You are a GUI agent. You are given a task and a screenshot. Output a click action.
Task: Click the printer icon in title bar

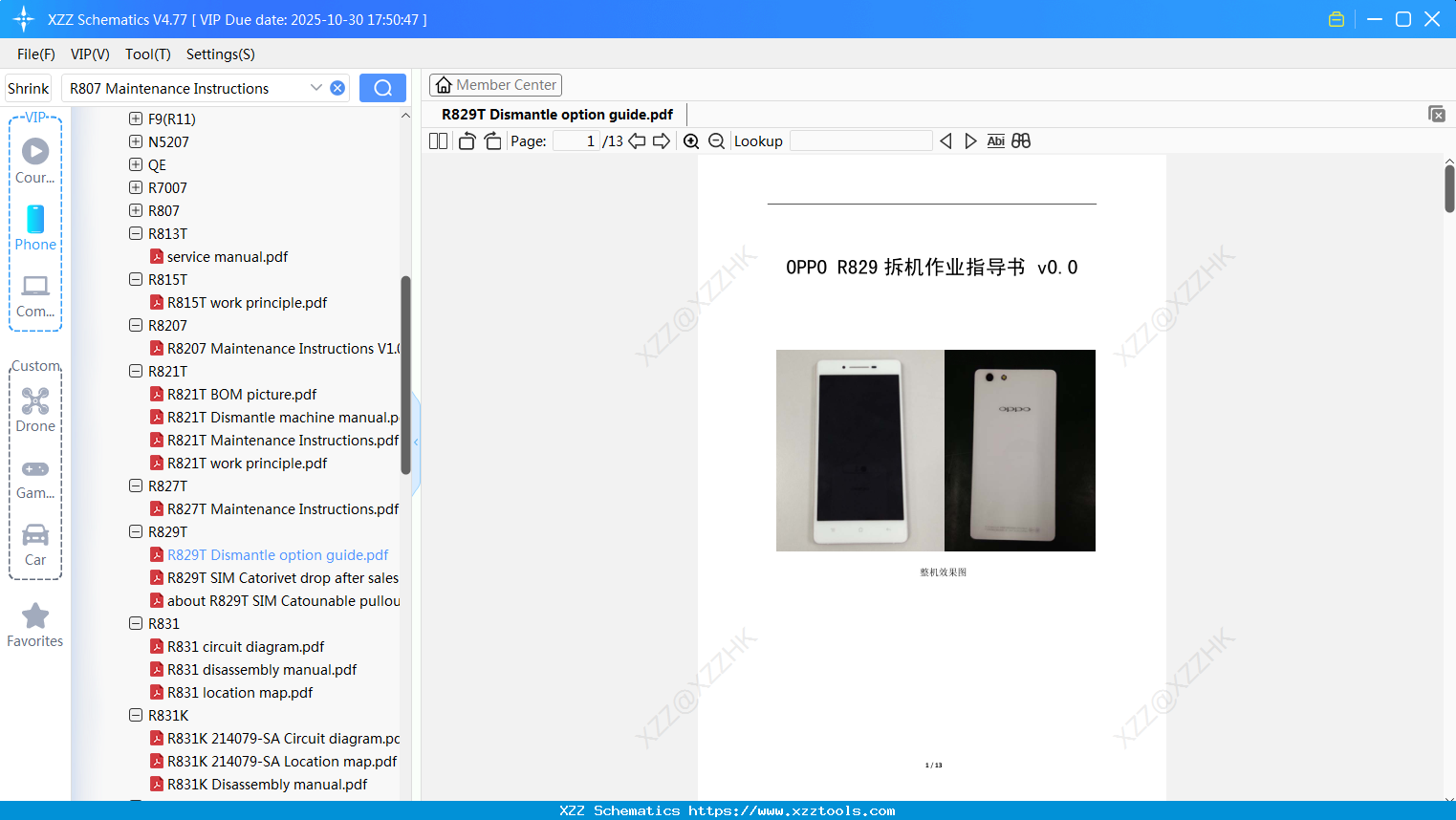click(1336, 18)
